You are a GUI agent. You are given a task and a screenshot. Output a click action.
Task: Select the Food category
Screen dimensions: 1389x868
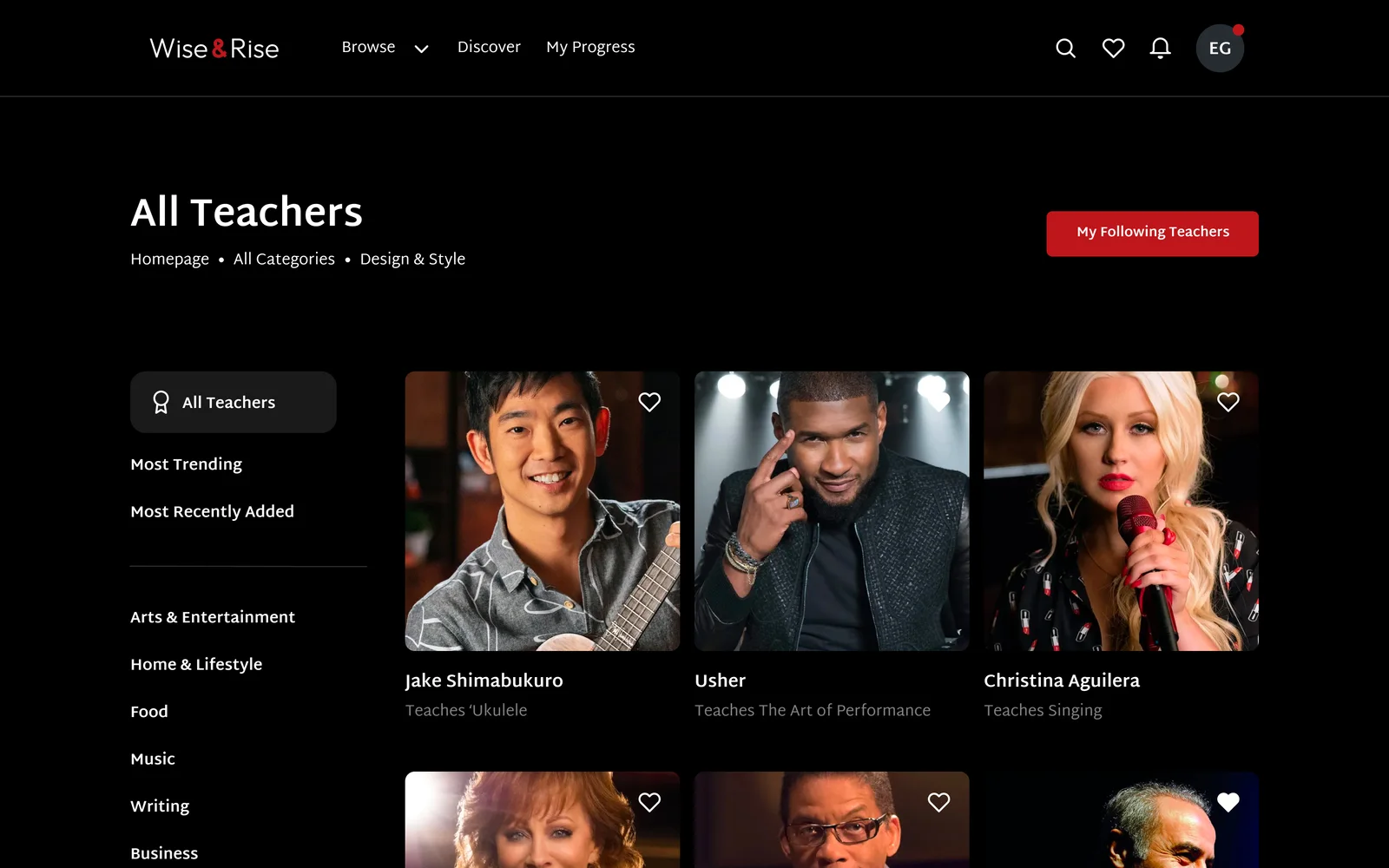(149, 712)
